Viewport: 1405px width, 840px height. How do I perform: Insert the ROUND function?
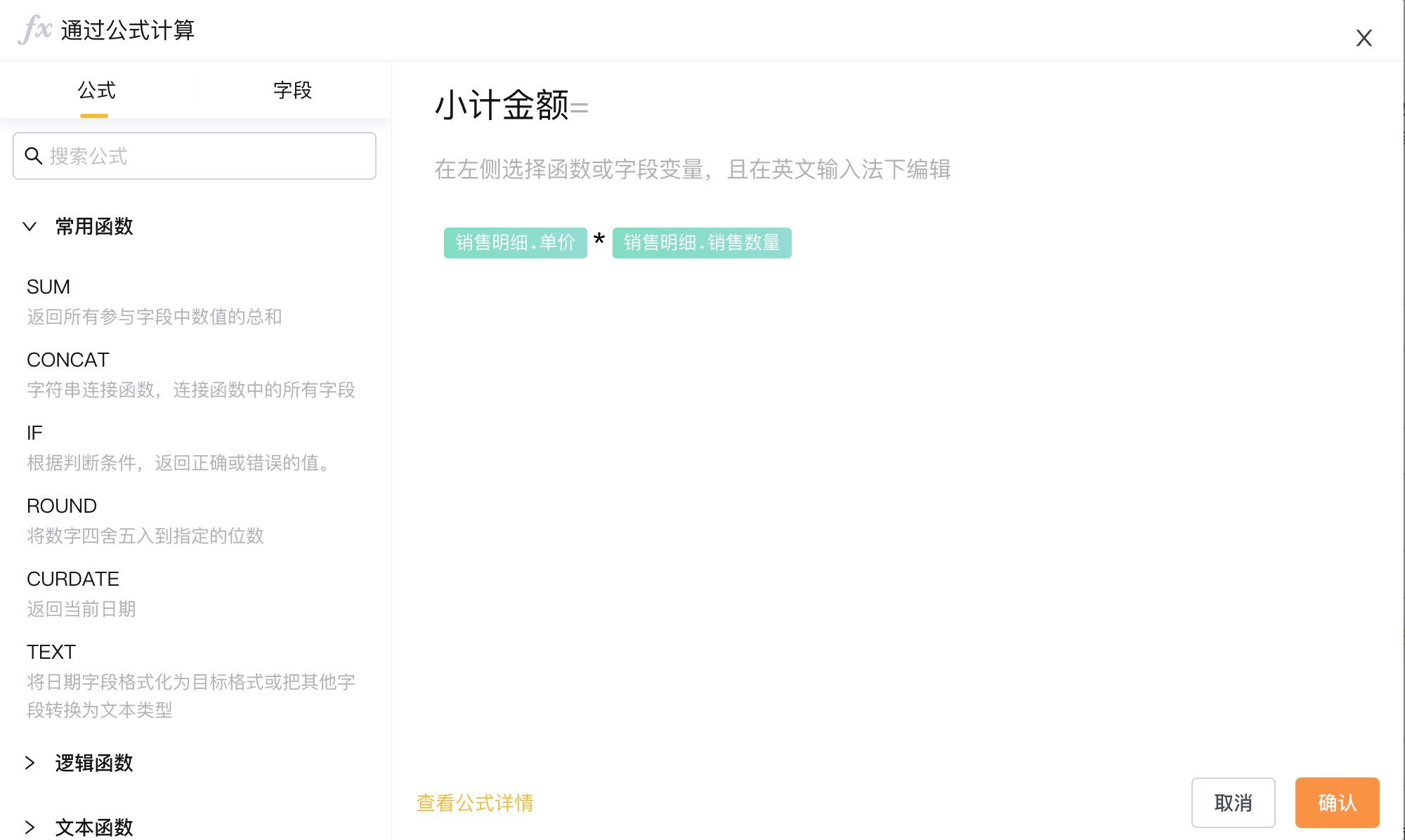(62, 506)
